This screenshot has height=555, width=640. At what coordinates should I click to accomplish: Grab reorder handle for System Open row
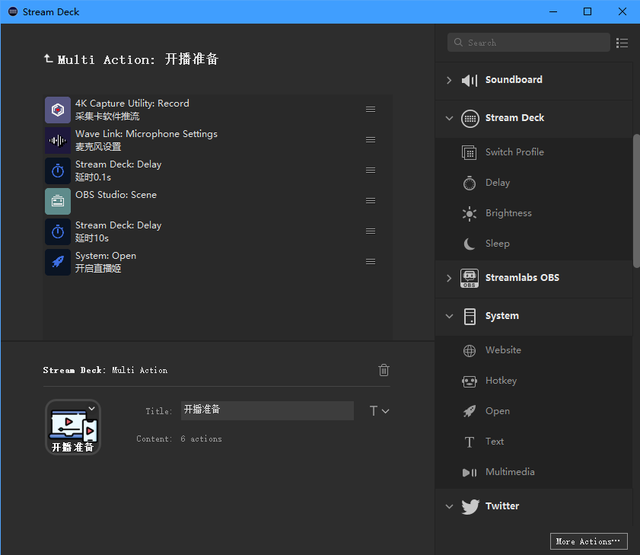coord(370,262)
